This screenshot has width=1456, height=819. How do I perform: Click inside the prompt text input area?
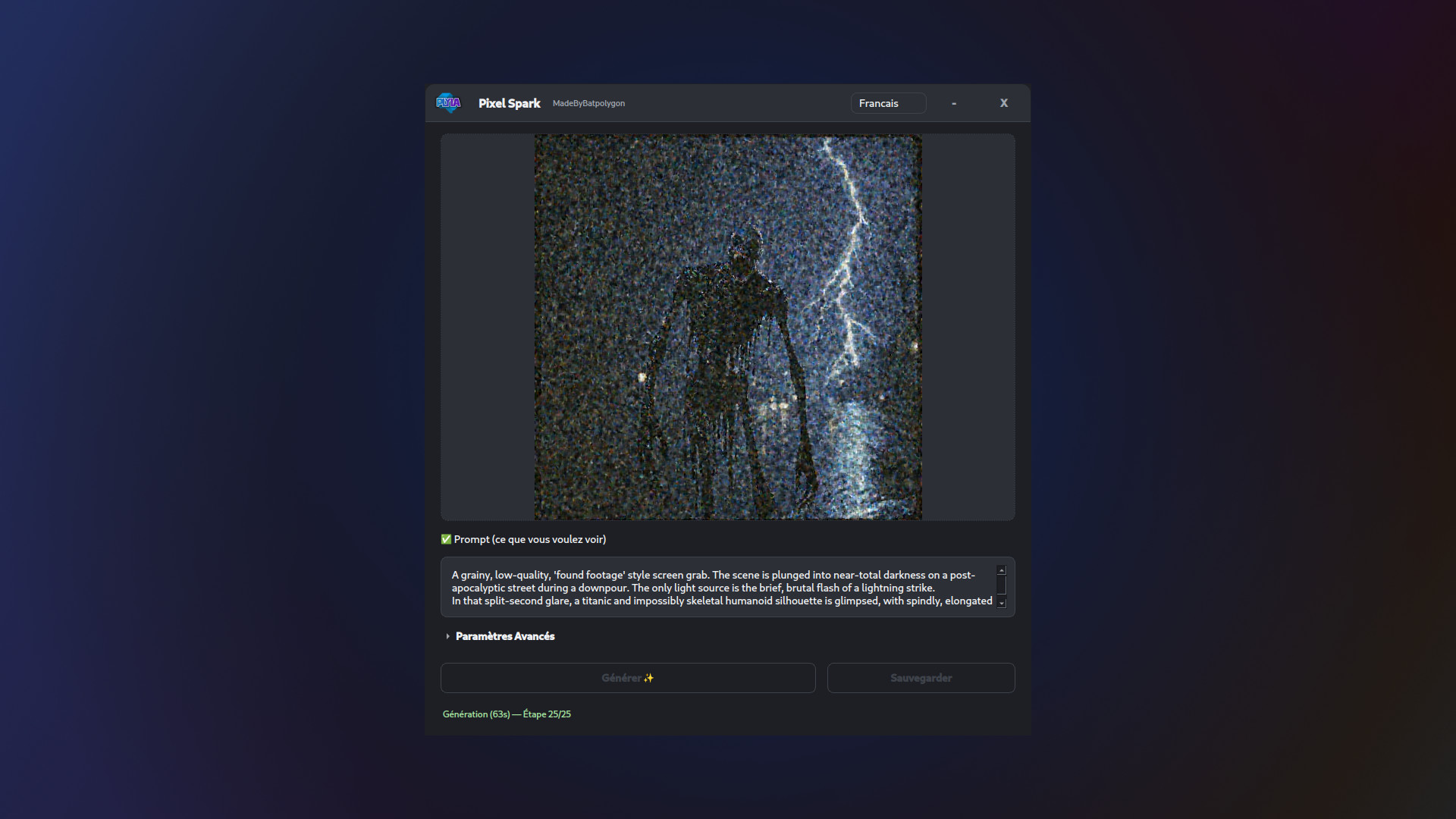[720, 588]
